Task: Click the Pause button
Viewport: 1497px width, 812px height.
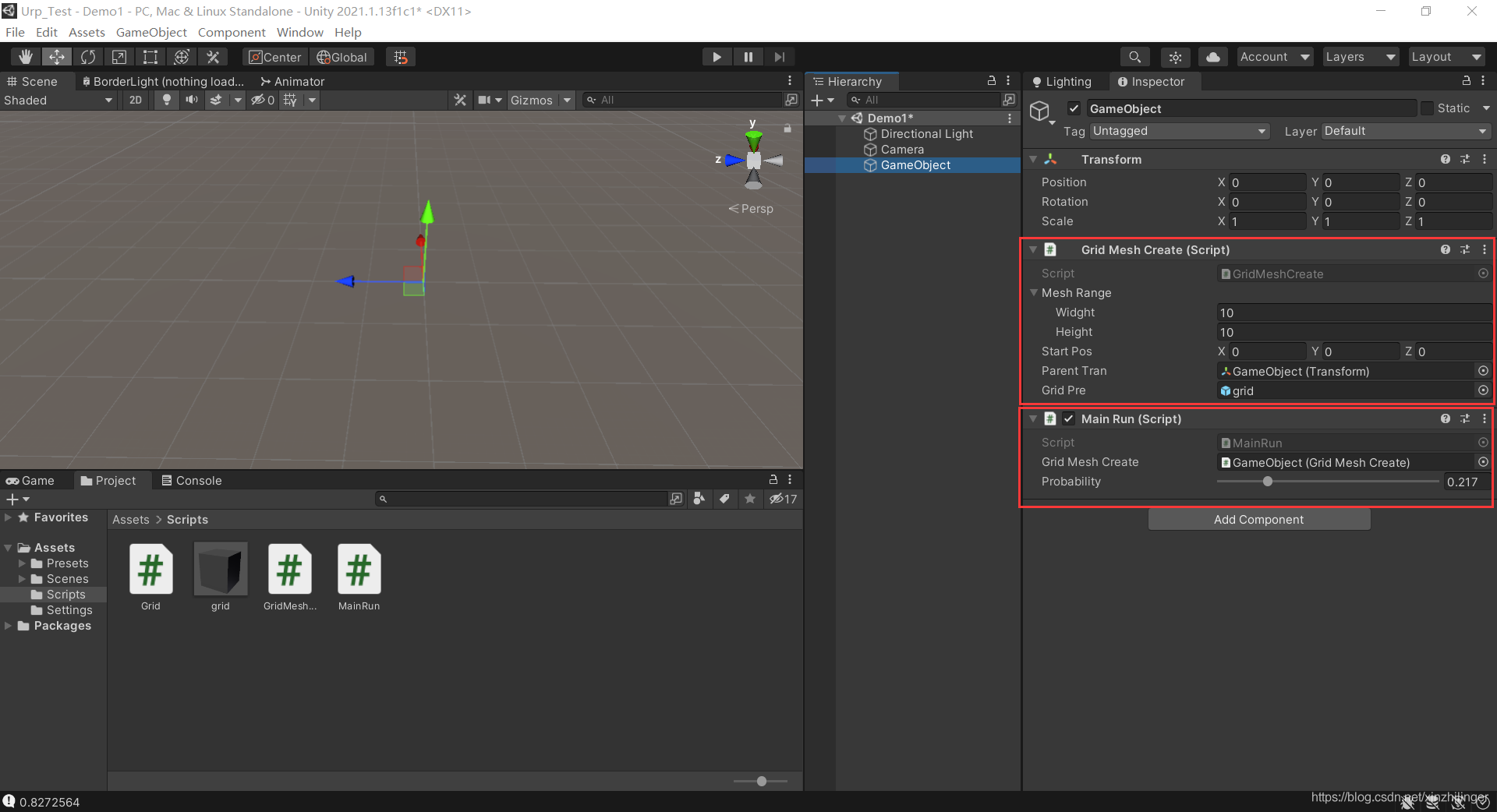Action: (x=748, y=57)
